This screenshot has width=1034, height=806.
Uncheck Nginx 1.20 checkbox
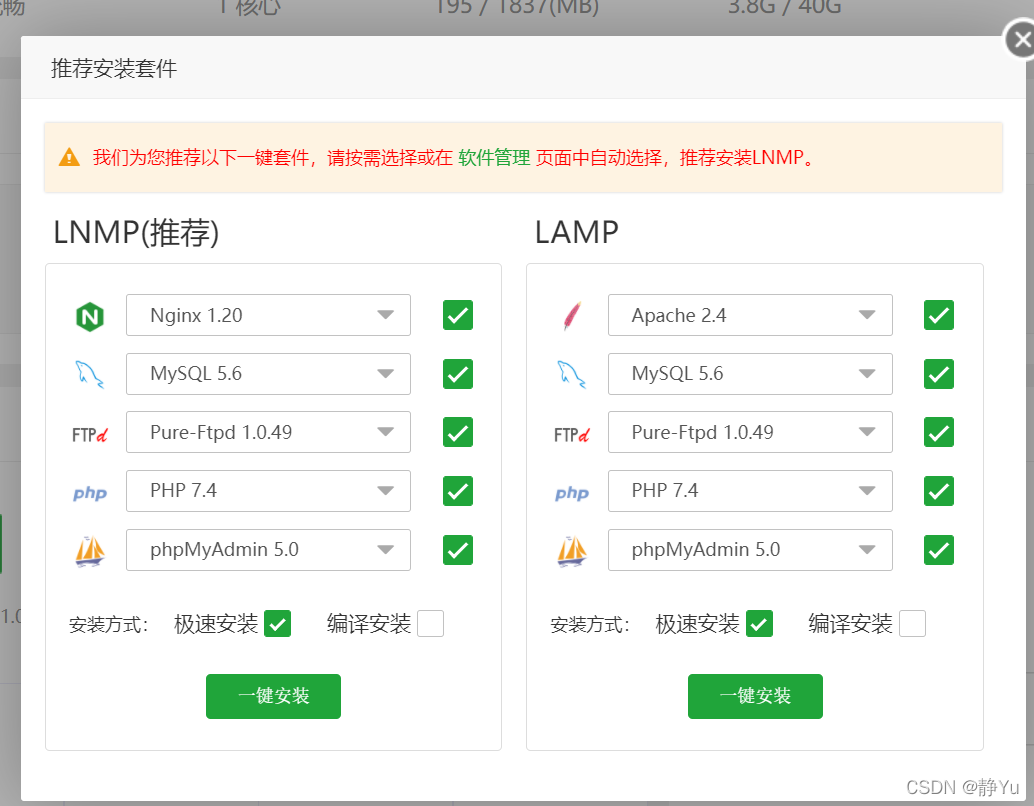tap(458, 315)
